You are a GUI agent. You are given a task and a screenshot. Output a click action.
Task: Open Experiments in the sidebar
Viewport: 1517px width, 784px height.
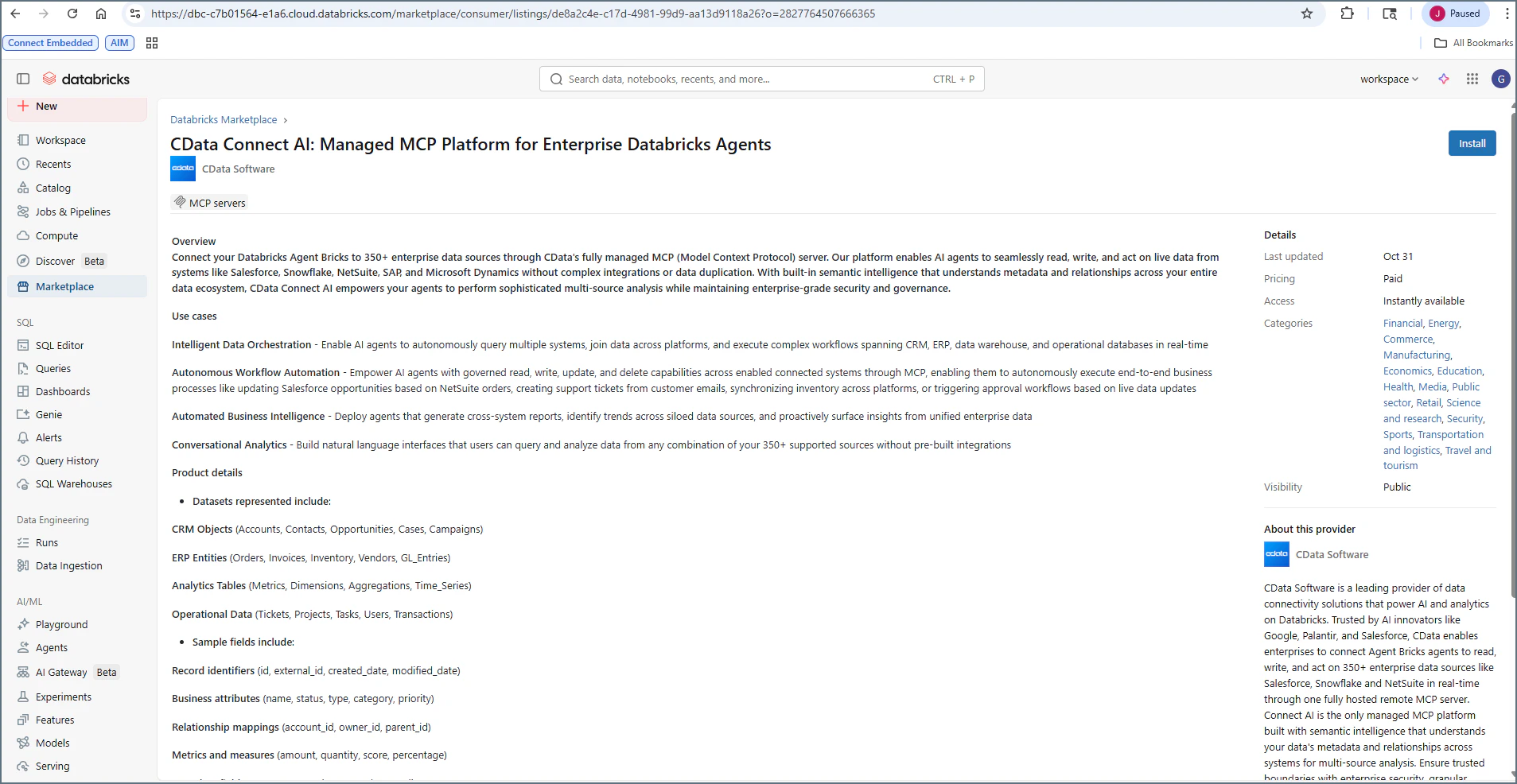click(x=77, y=697)
